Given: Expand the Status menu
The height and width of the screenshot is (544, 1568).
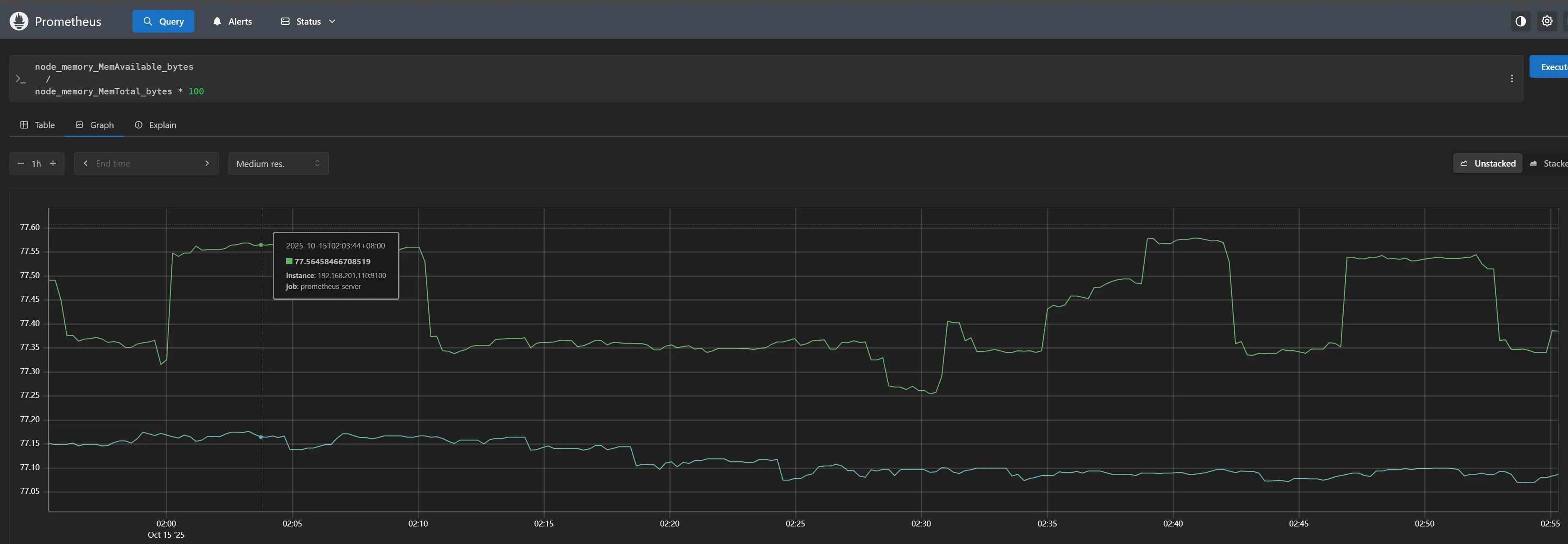Looking at the screenshot, I should (308, 21).
